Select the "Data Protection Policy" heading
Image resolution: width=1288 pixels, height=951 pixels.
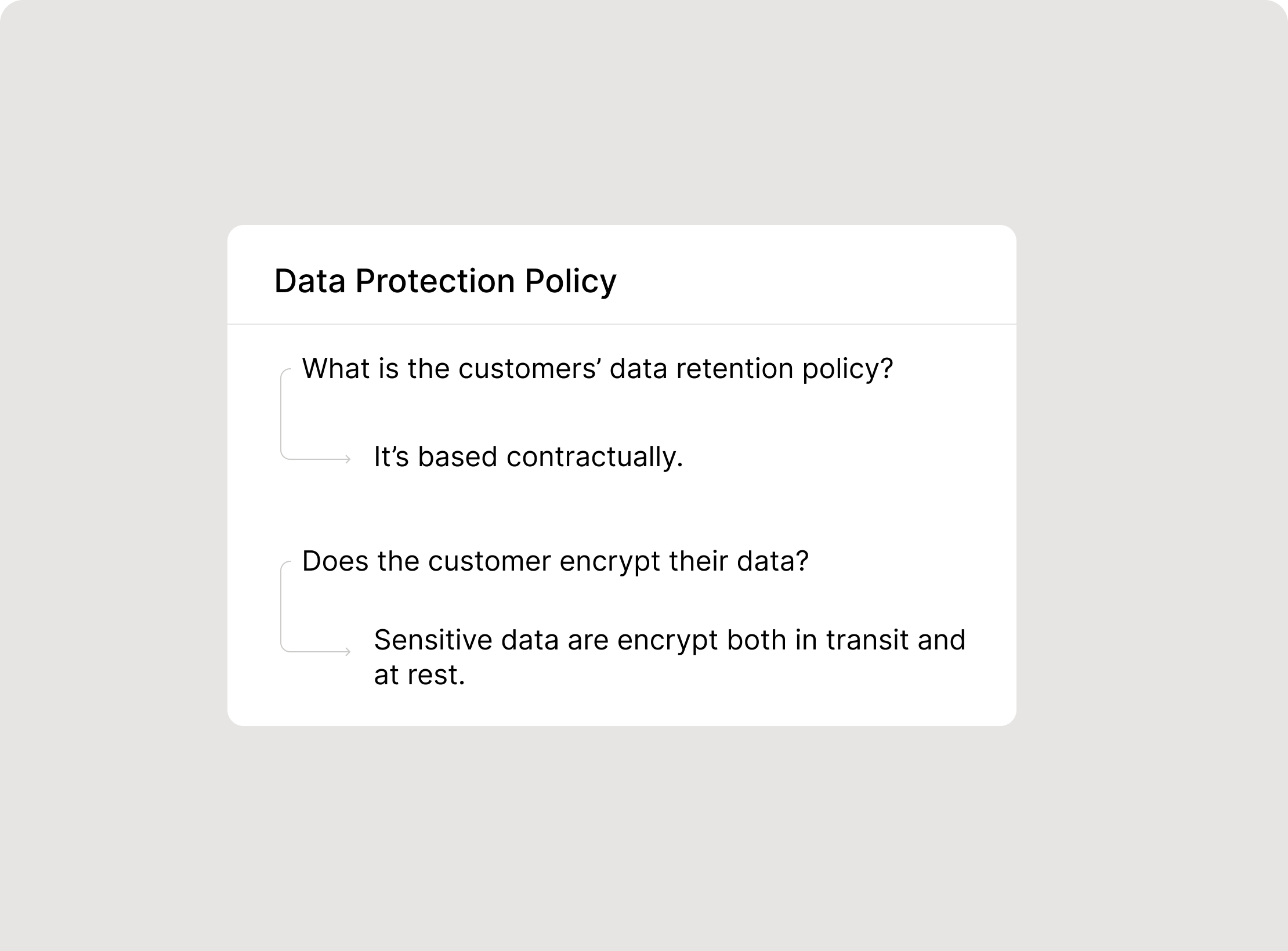pos(445,281)
